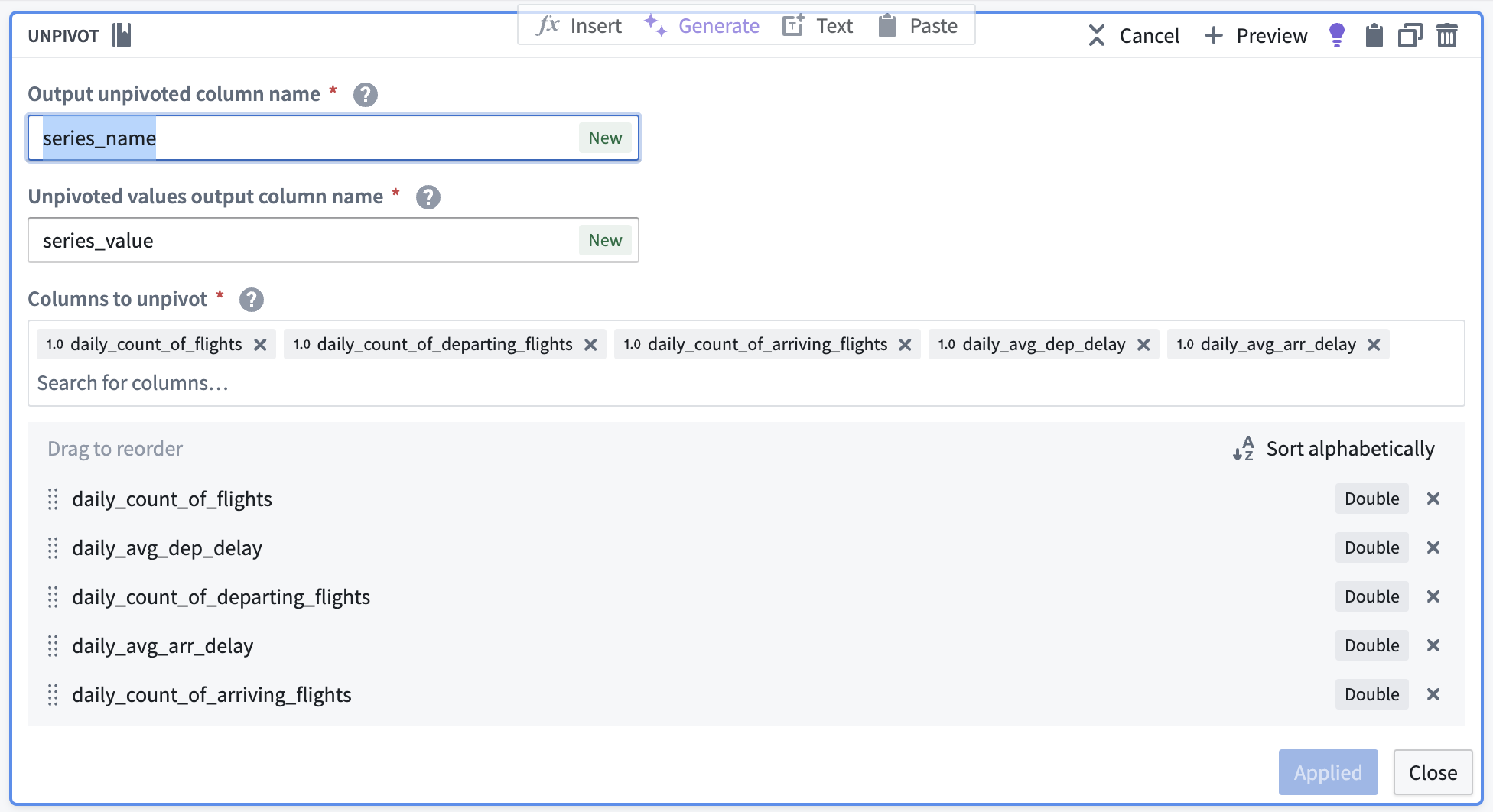Viewport: 1493px width, 812px height.
Task: Remove the daily_count_of_departing_flights row from the reorder list
Action: point(1433,596)
